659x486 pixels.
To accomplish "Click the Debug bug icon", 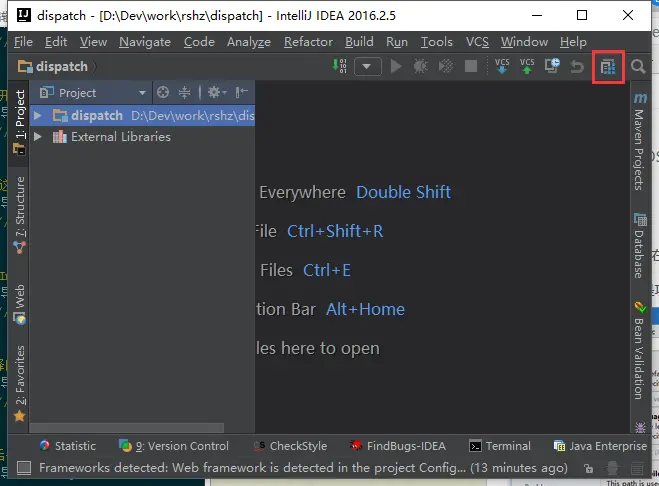I will tap(420, 66).
